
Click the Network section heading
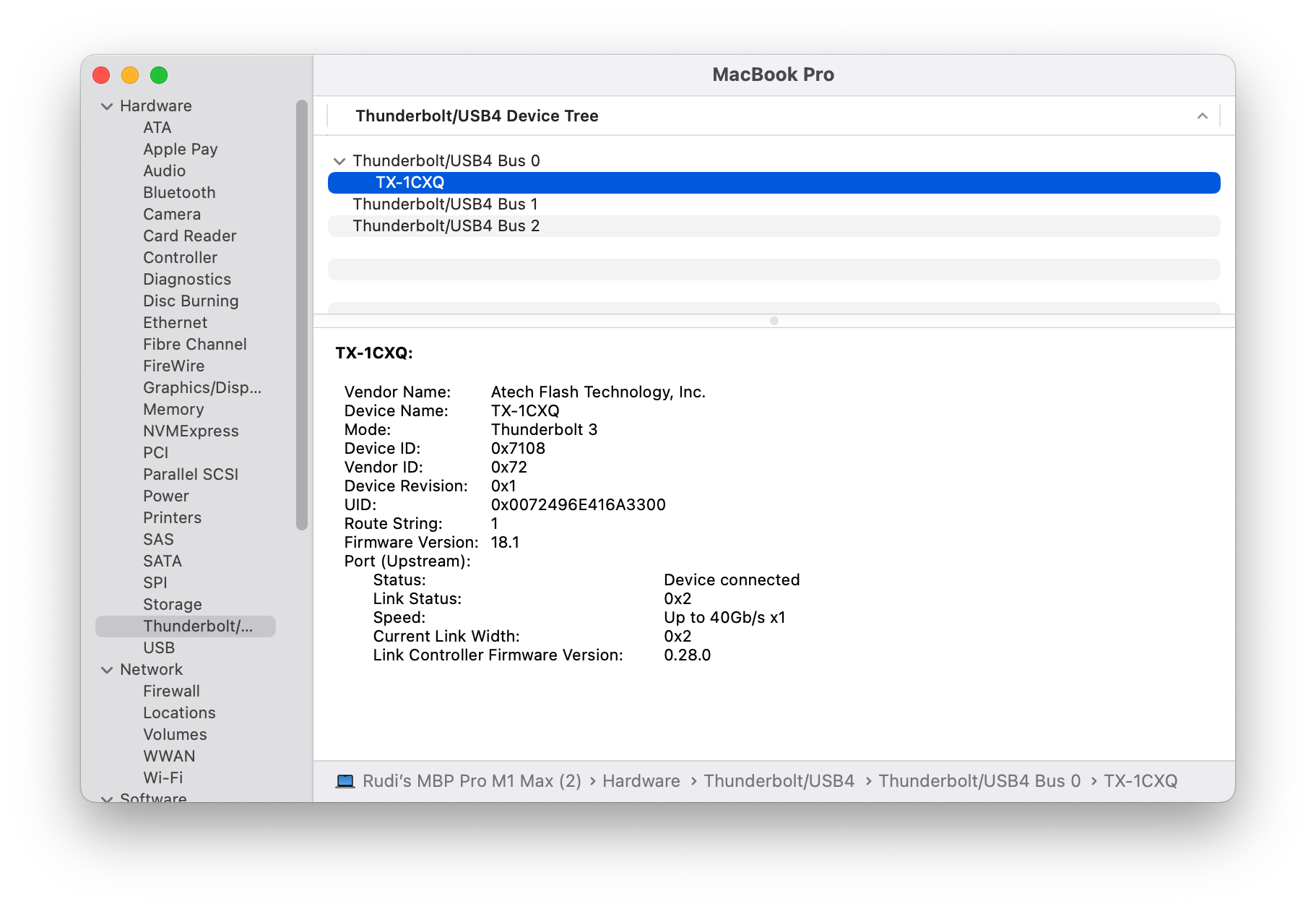click(152, 670)
